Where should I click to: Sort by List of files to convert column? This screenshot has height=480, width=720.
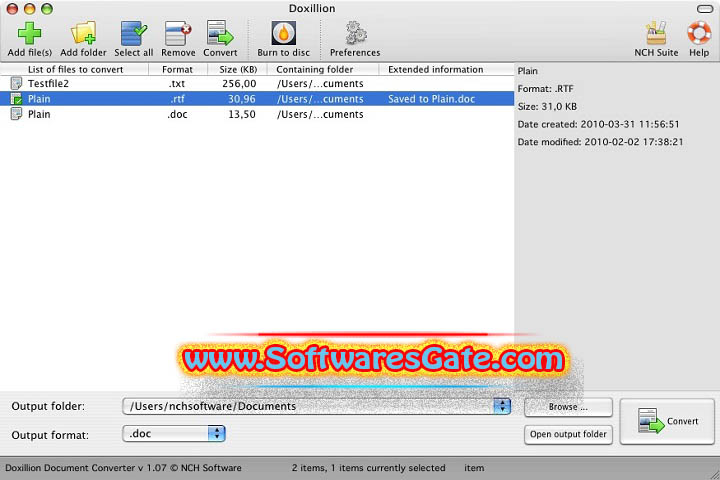tap(74, 69)
